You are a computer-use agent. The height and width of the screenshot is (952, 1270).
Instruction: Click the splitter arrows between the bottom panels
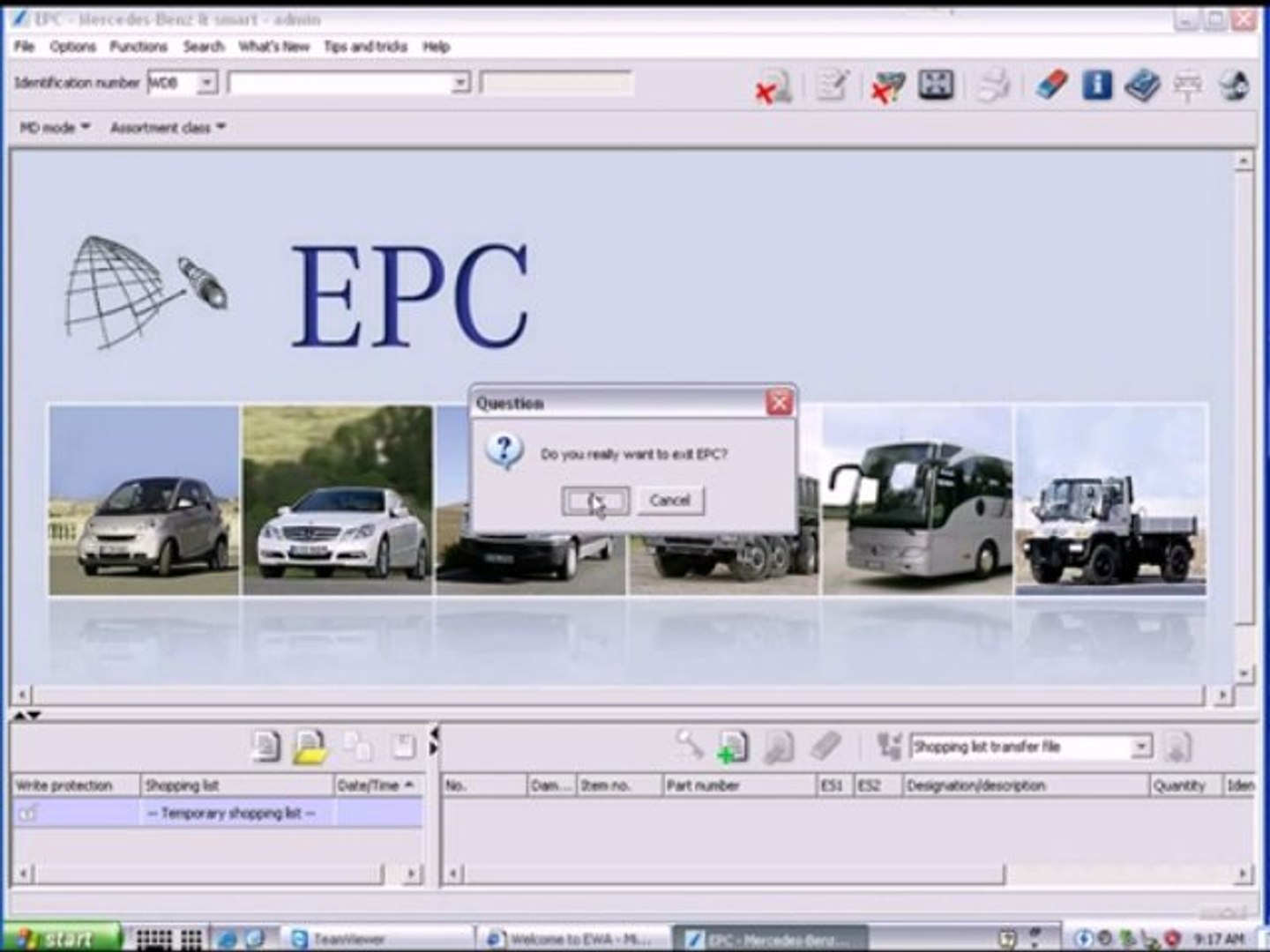(x=433, y=740)
